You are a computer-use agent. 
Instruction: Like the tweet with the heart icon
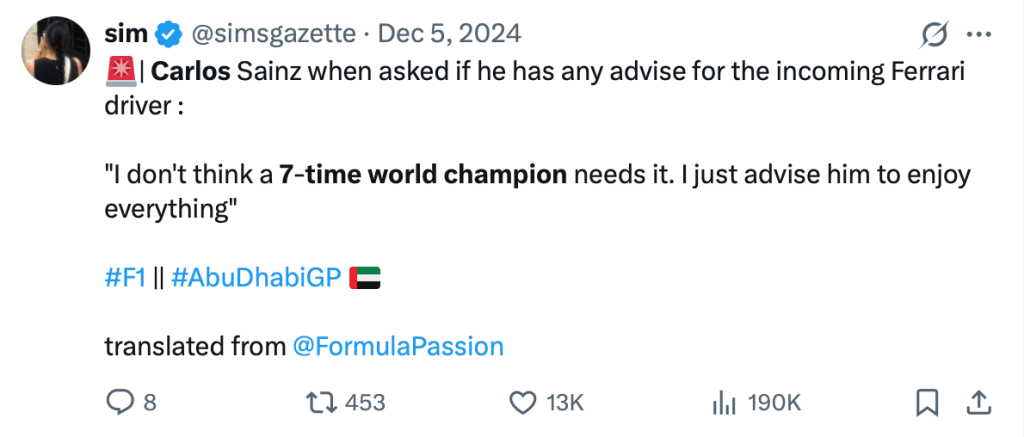coord(521,402)
